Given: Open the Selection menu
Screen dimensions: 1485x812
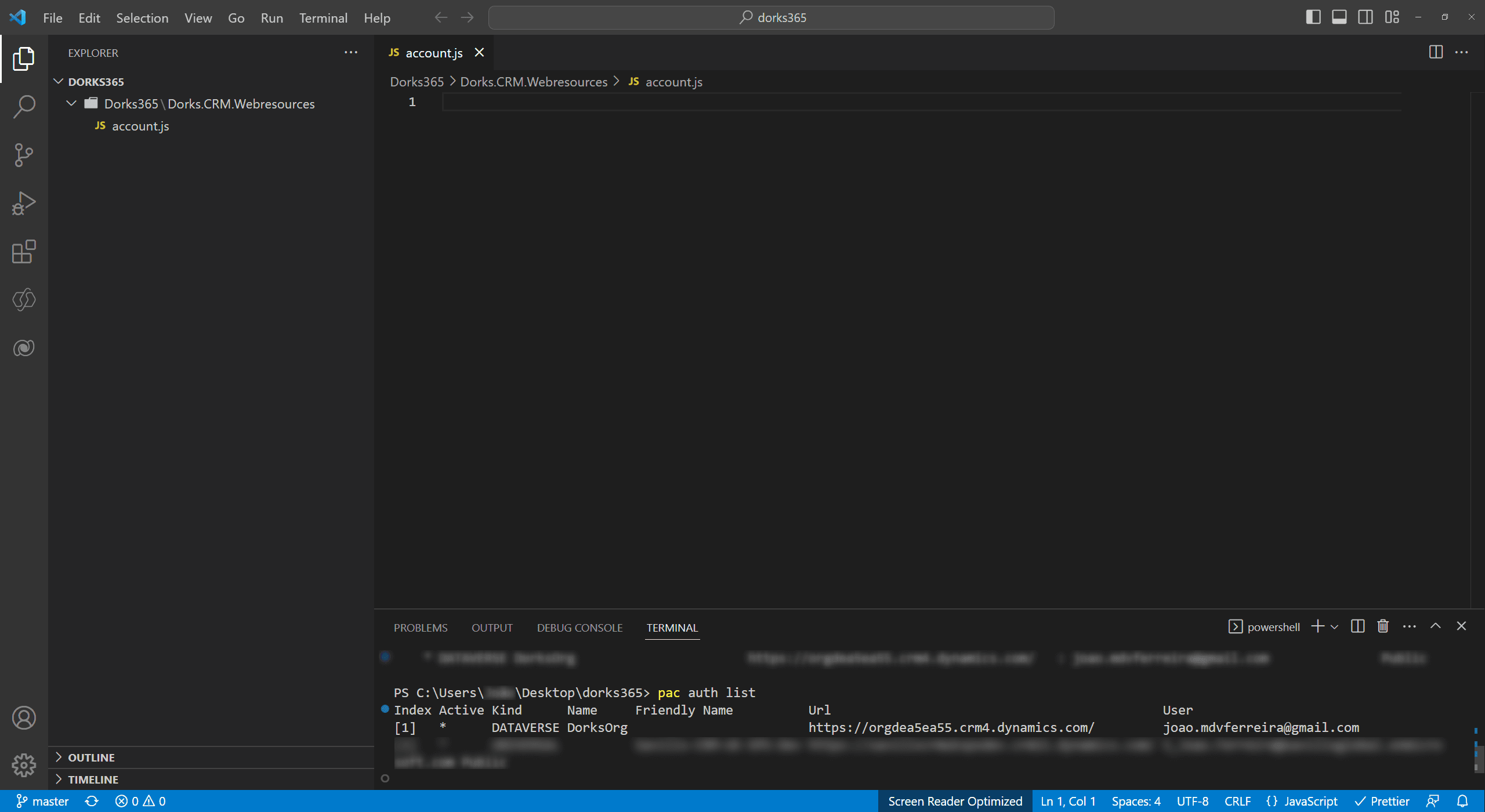Looking at the screenshot, I should (142, 18).
